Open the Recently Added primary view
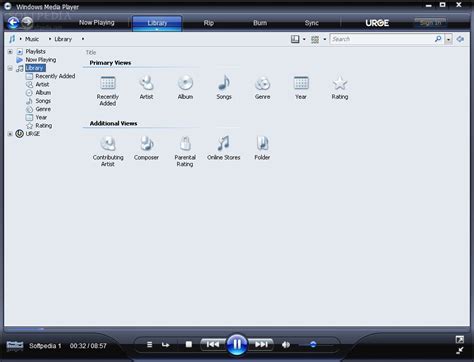Viewport: 474px width, 362px height. tap(108, 90)
